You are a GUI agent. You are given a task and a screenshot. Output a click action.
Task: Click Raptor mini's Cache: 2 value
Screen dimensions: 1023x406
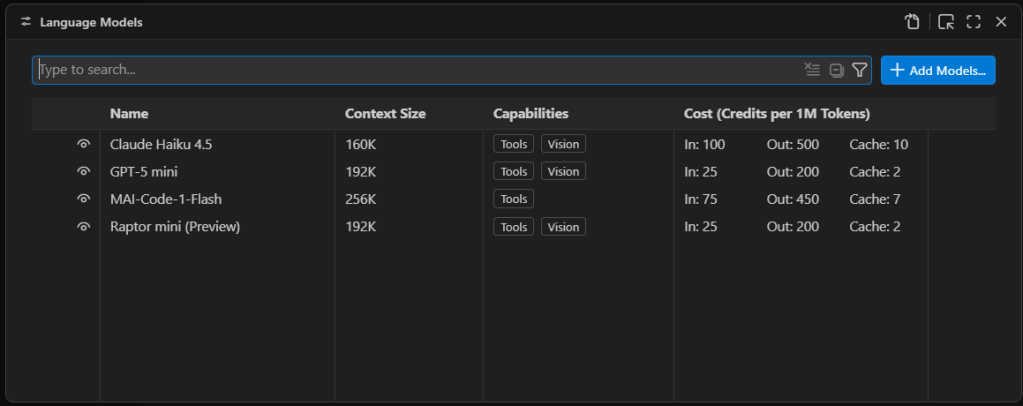875,227
